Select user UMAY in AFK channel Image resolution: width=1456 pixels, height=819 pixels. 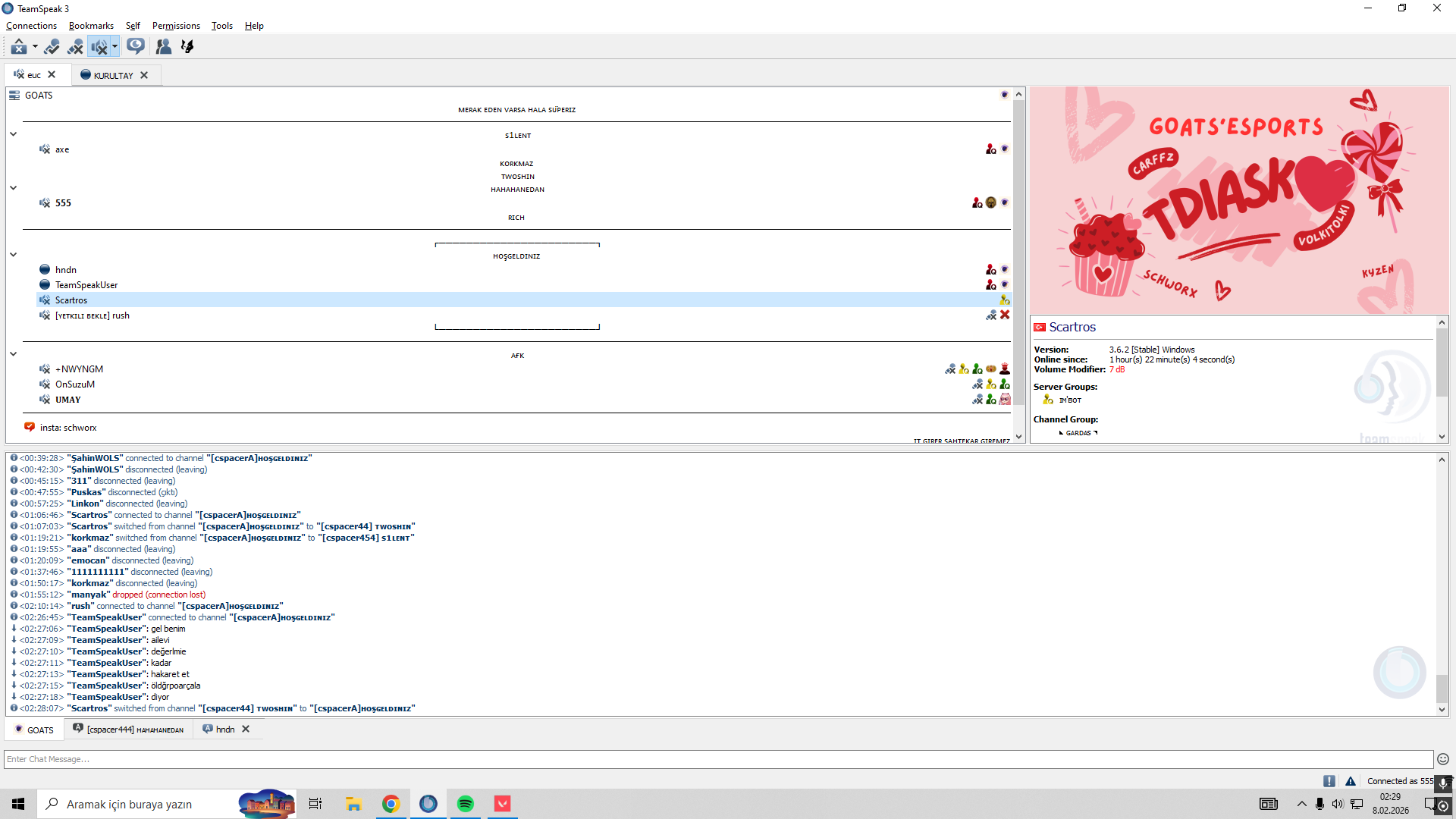pos(67,400)
